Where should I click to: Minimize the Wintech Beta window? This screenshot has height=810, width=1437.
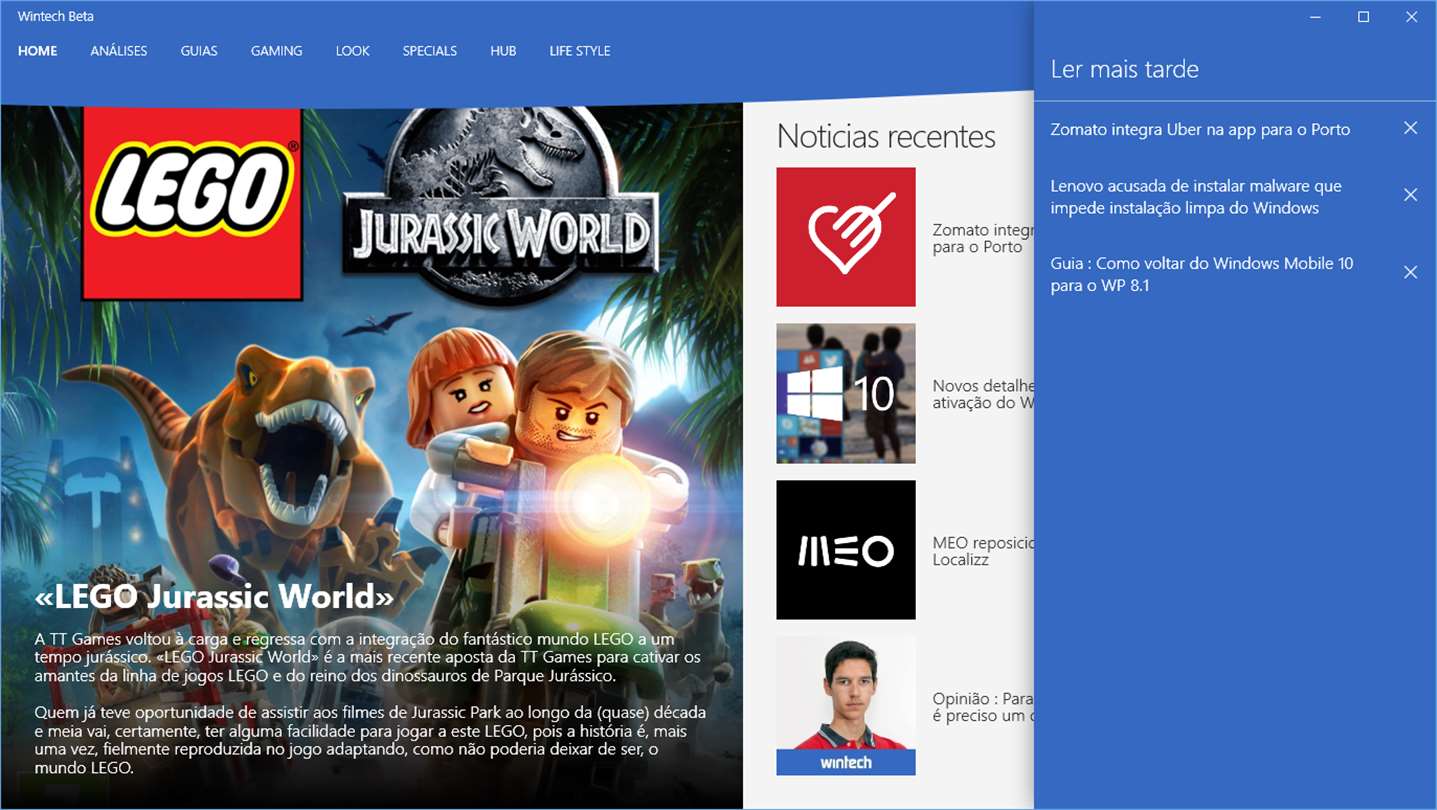click(1316, 17)
